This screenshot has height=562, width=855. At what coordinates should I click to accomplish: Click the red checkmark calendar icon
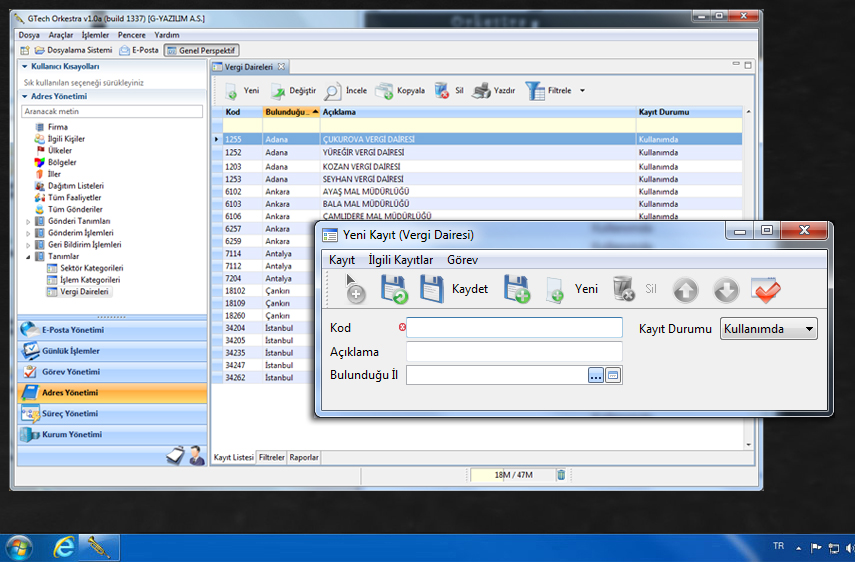766,290
